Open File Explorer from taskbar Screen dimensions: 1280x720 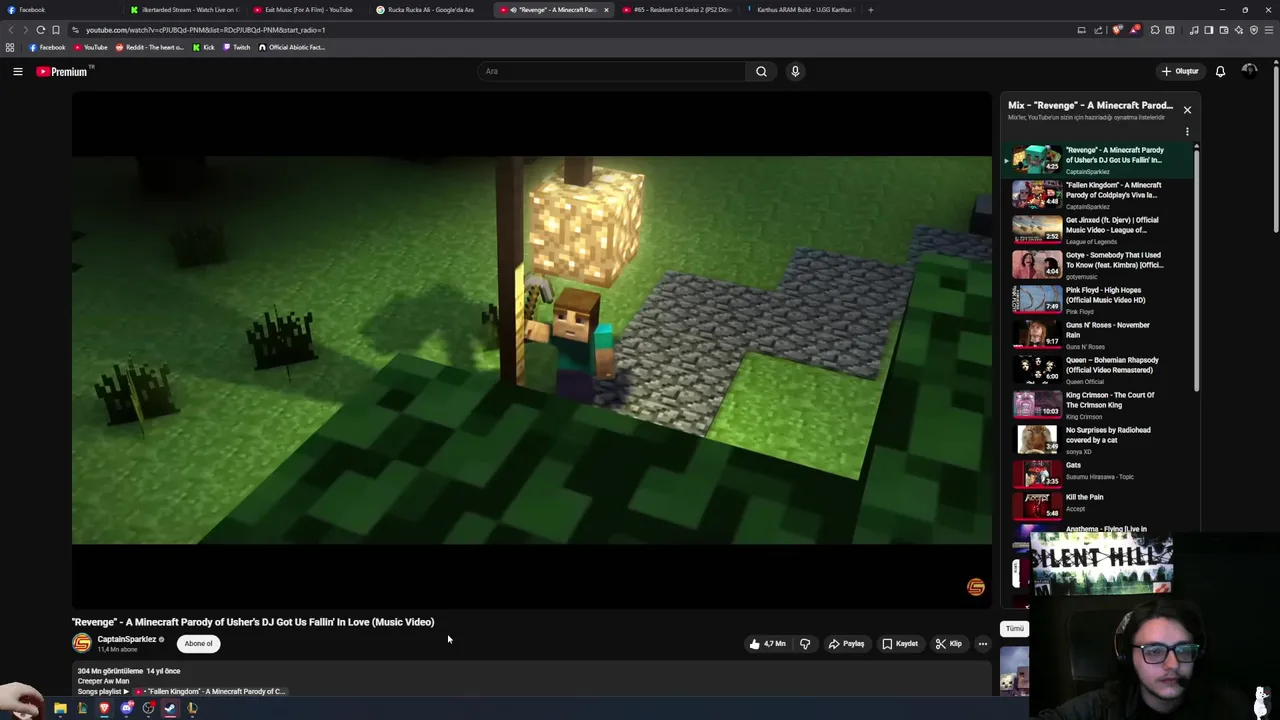(x=60, y=708)
